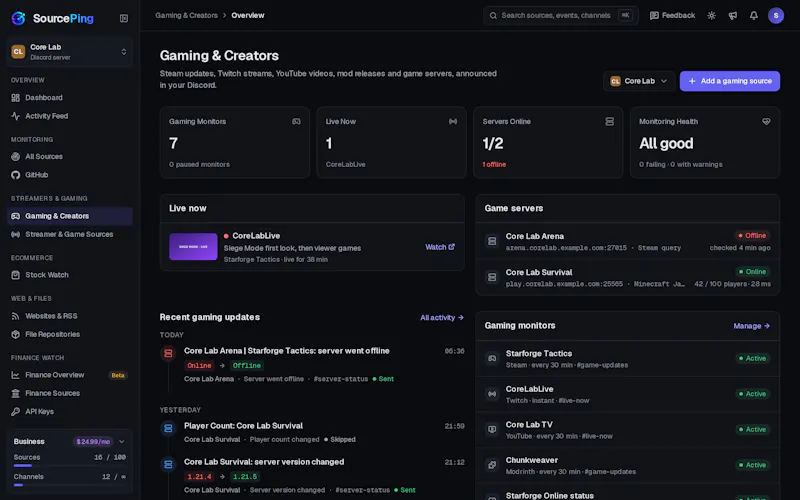Open Websites & RSS section
The height and width of the screenshot is (500, 800).
point(70,316)
